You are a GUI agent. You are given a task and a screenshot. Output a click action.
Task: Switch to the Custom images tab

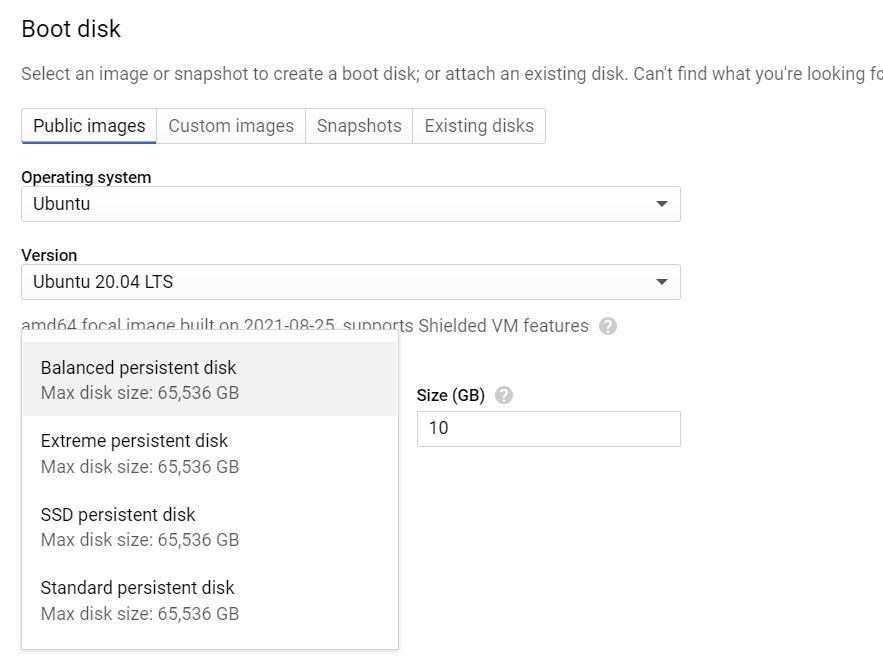pyautogui.click(x=231, y=126)
